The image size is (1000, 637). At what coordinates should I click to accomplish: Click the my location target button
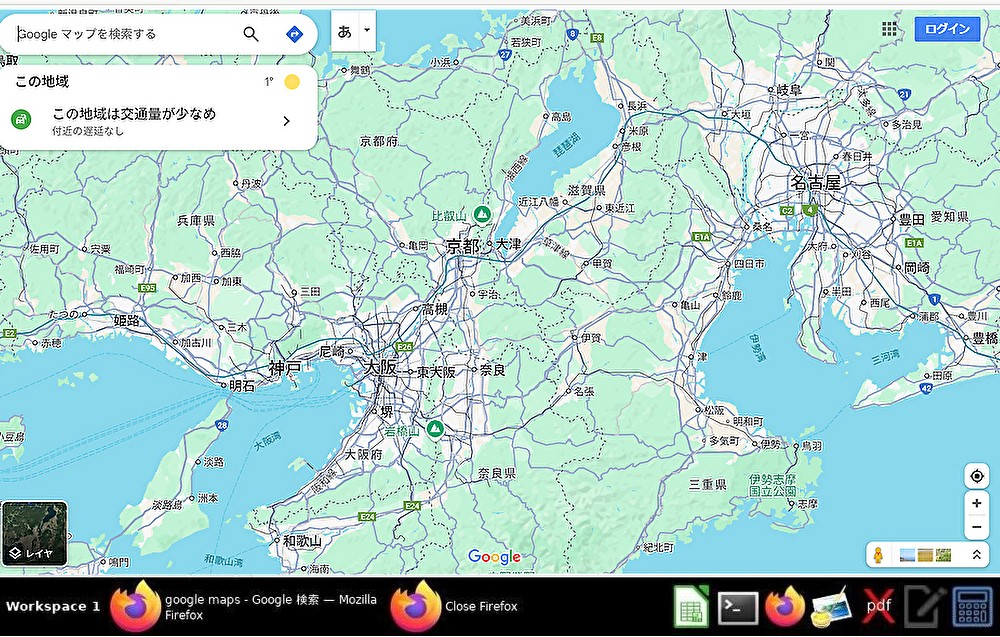click(976, 476)
